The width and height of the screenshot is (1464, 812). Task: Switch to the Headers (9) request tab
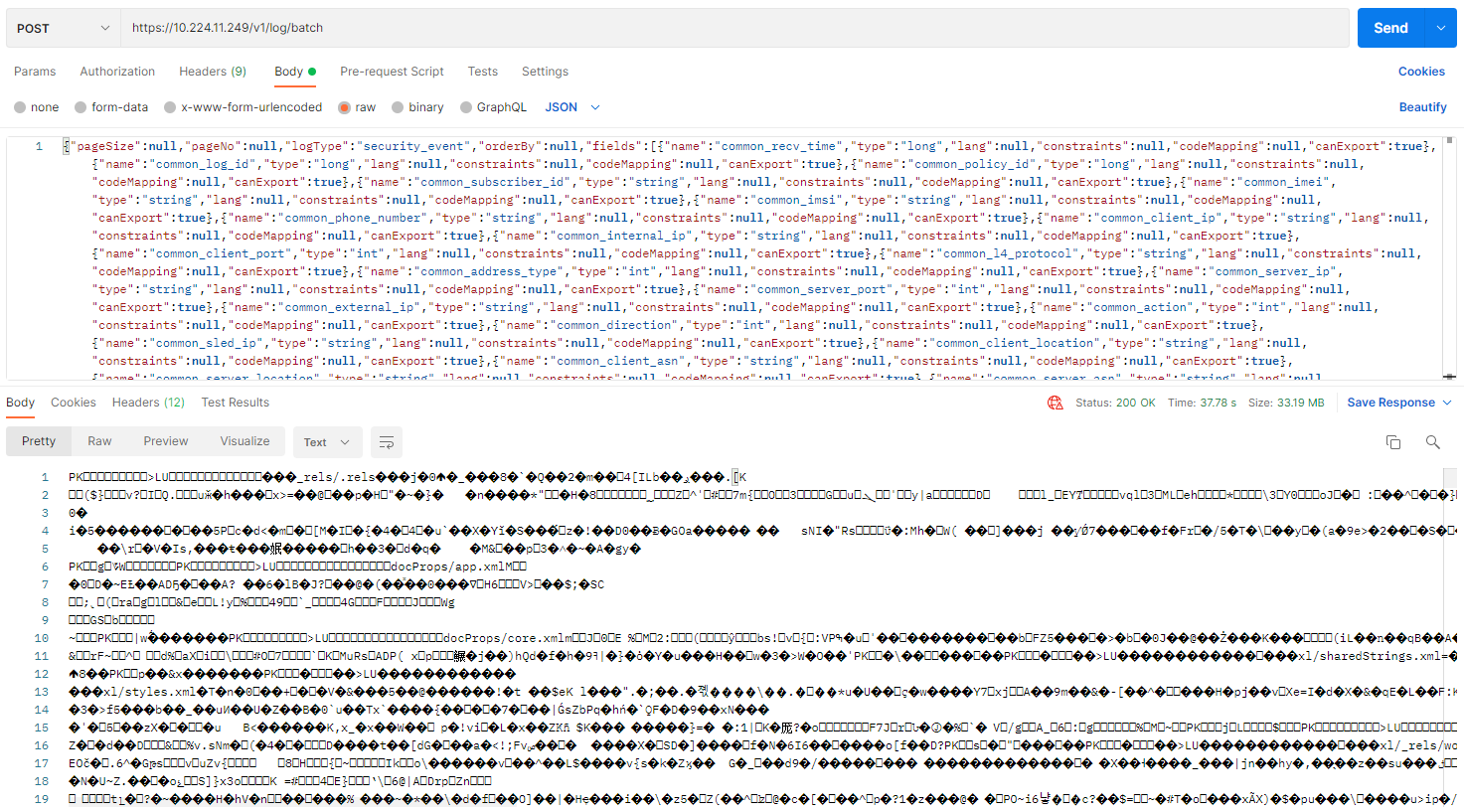[212, 72]
